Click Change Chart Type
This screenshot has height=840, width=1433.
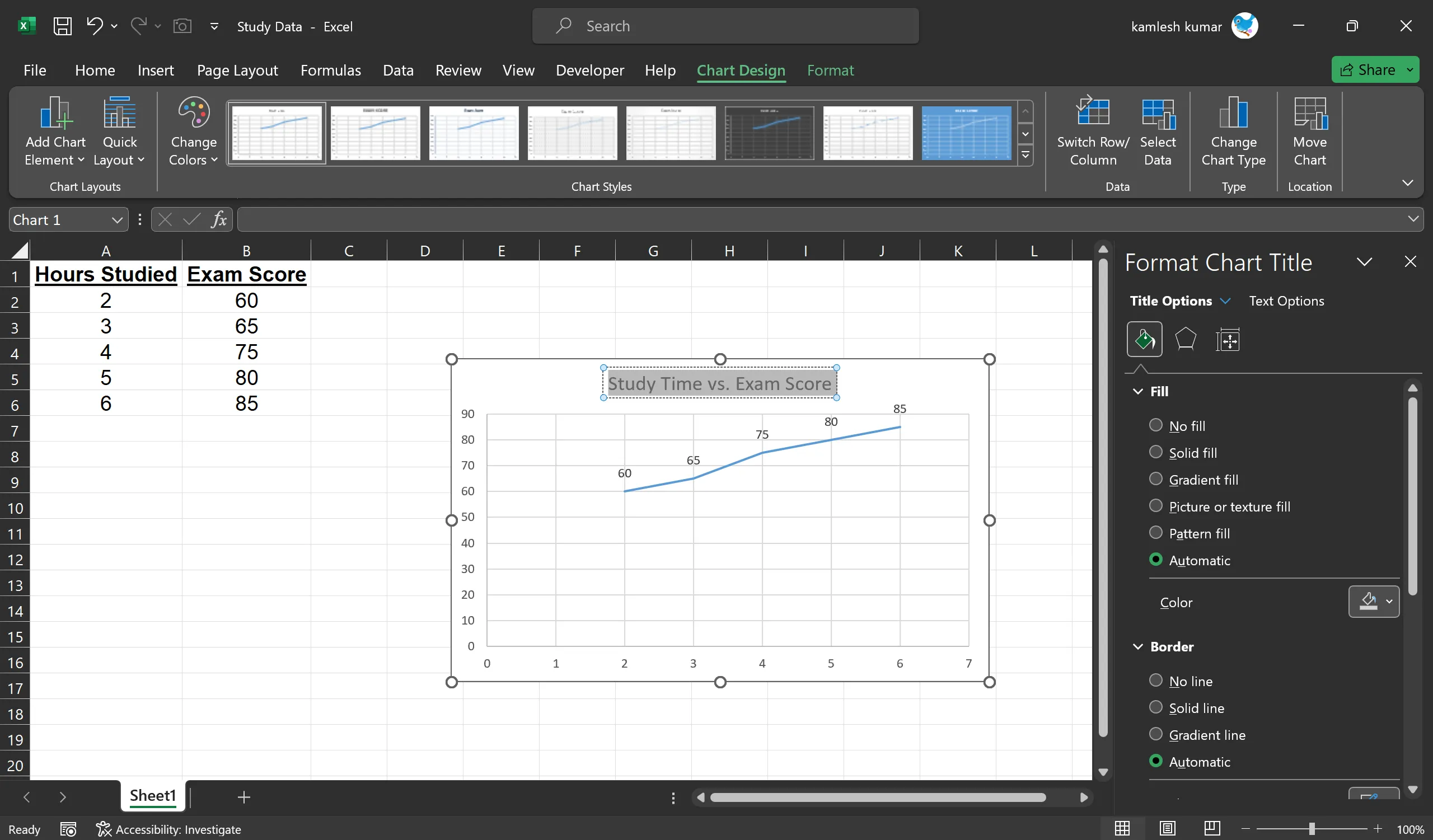[1233, 132]
